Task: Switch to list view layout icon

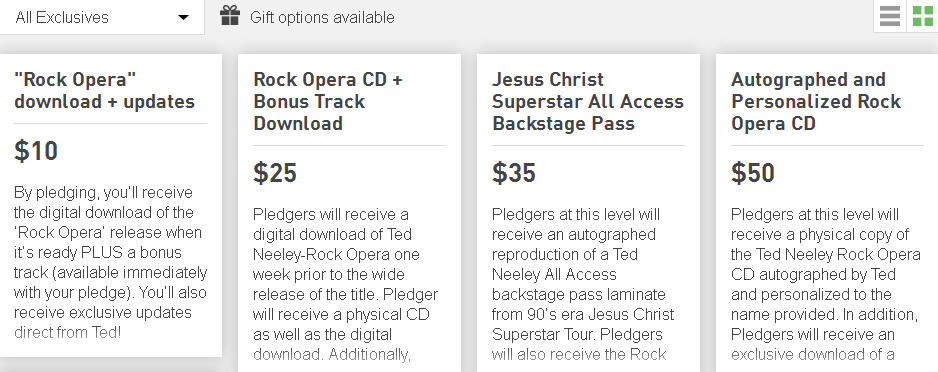Action: click(890, 16)
